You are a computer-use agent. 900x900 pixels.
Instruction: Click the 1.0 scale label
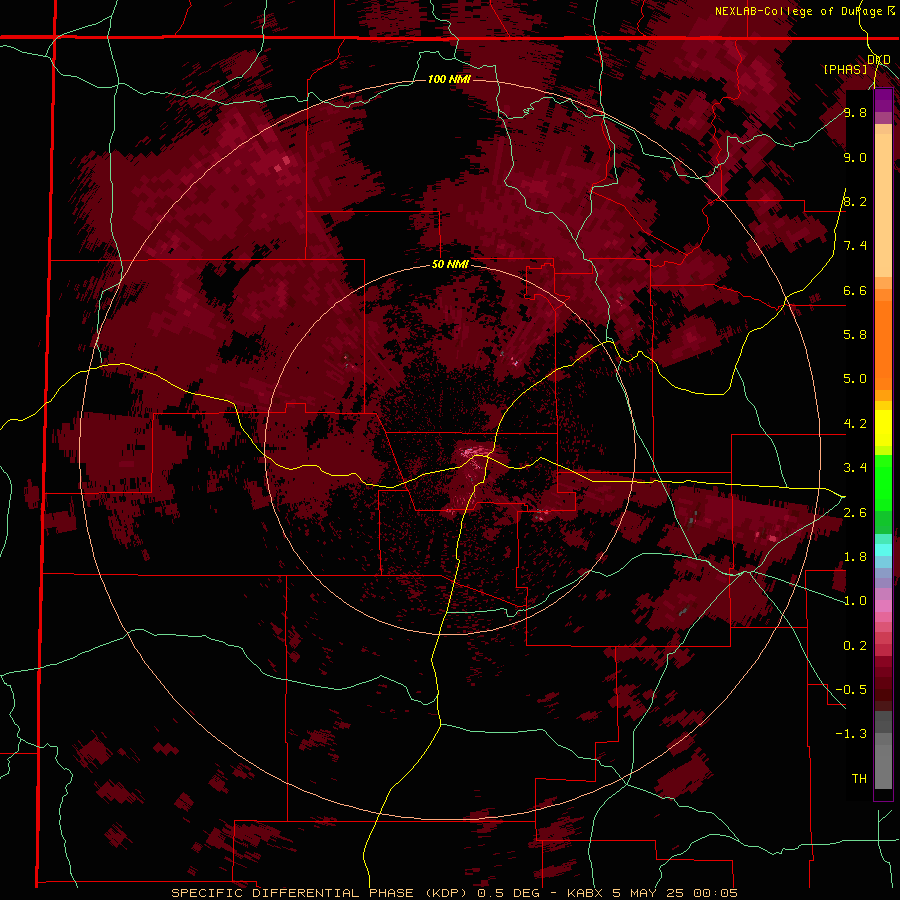click(x=855, y=601)
